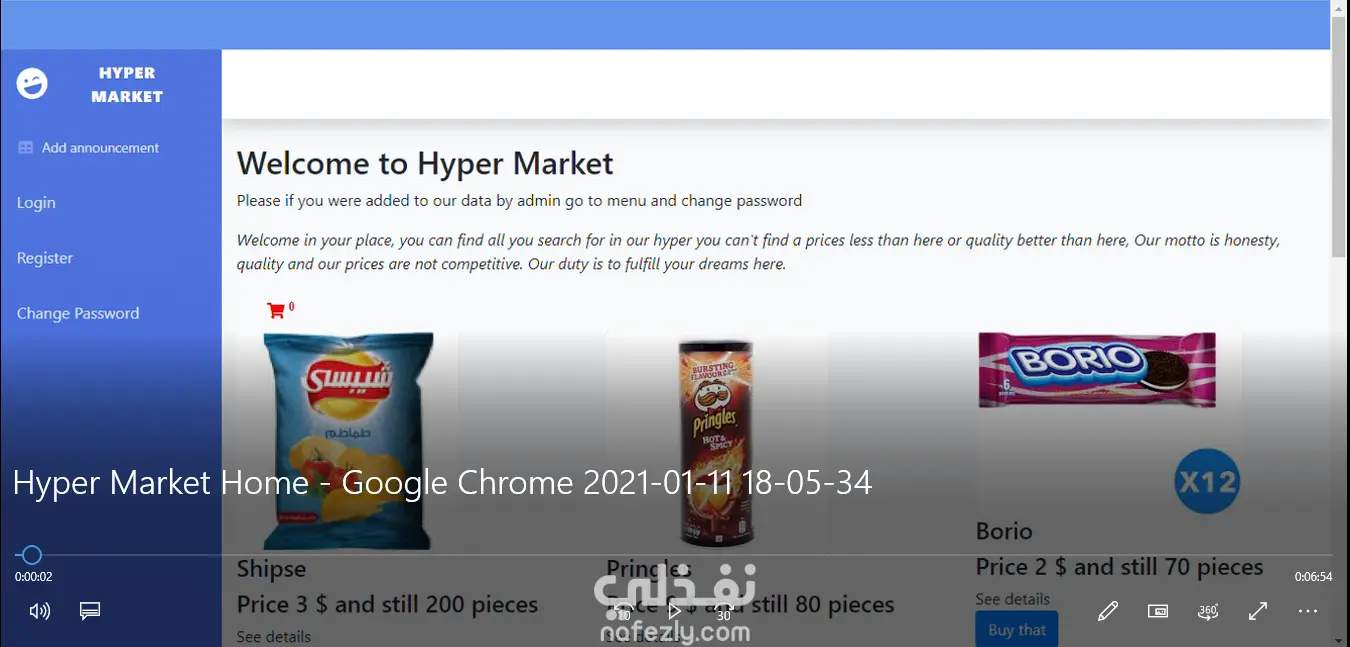Click the page vertical scrollbar thumb
Viewport: 1350px width, 647px height.
click(1339, 136)
